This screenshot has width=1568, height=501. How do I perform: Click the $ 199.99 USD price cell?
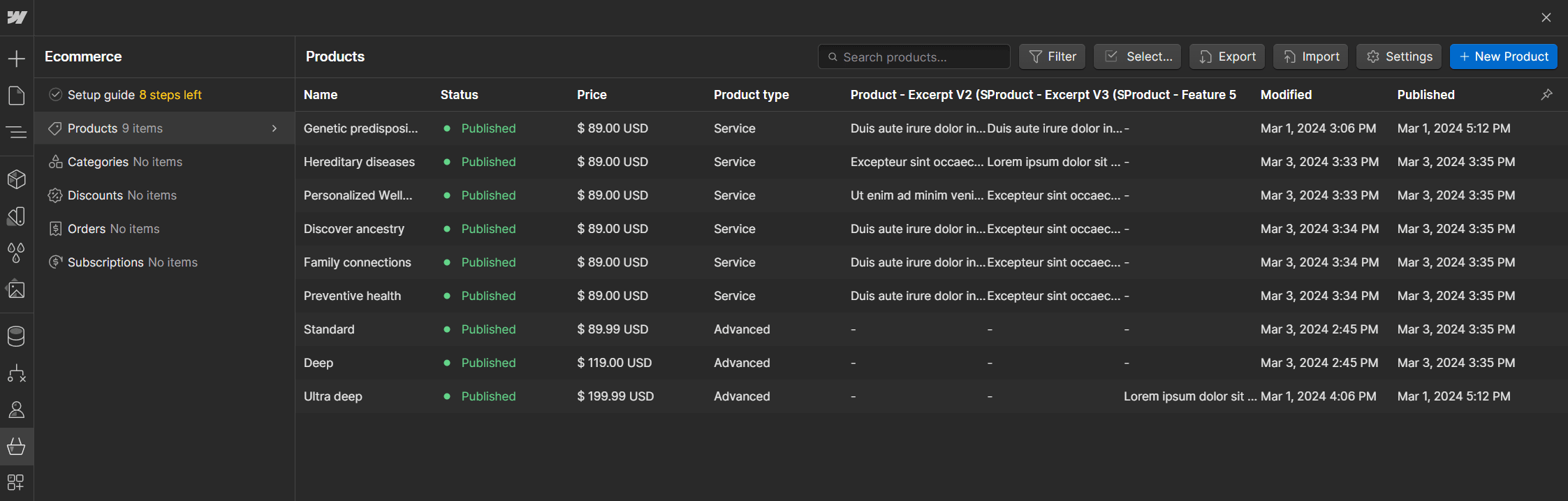coord(615,396)
